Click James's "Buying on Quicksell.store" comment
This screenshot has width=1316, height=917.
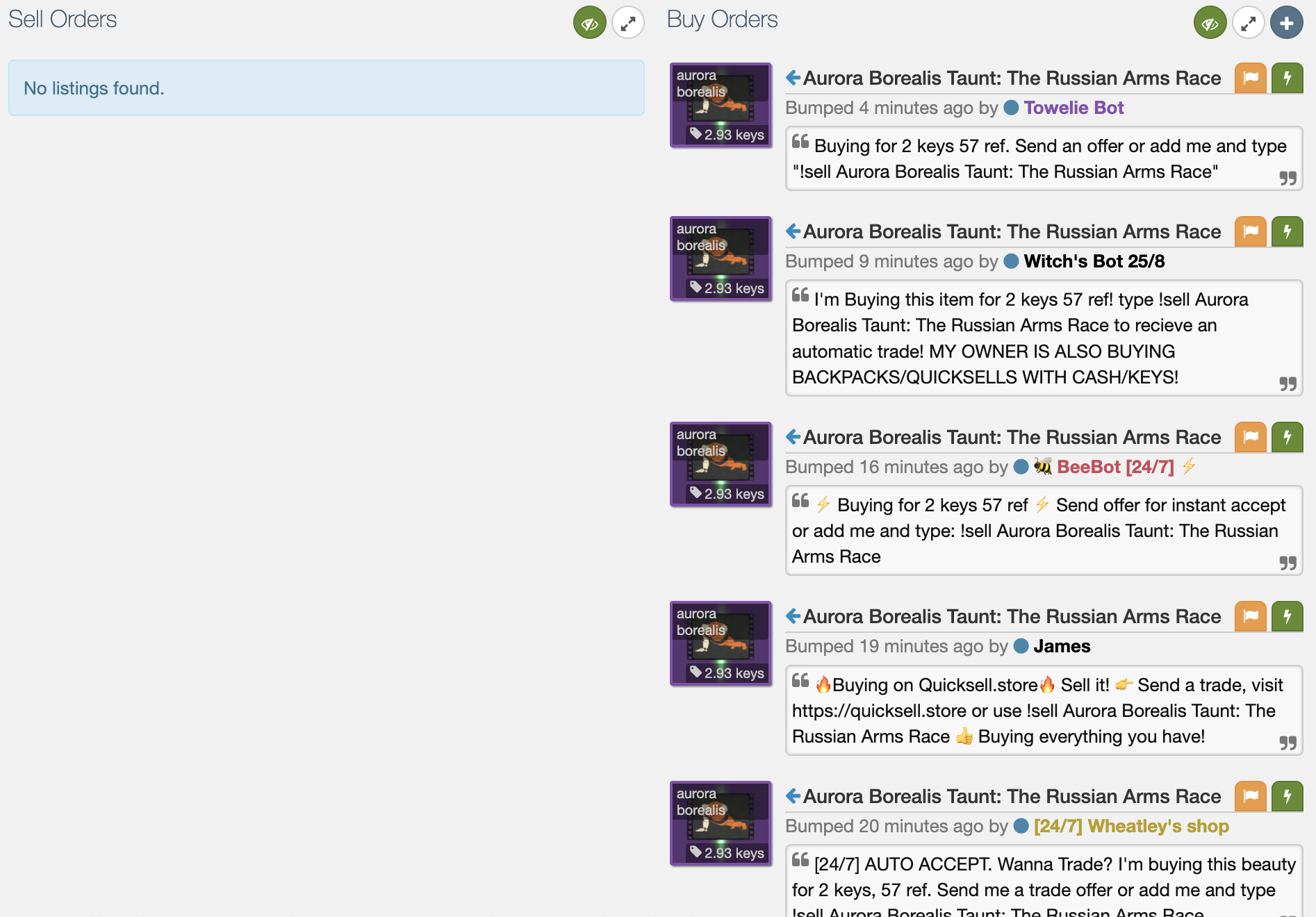(x=1044, y=710)
